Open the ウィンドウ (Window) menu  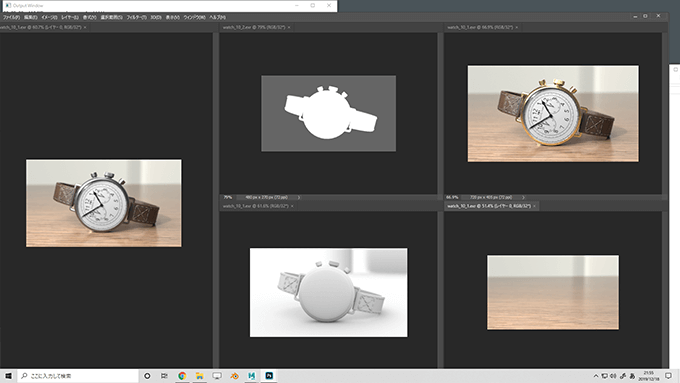194,17
